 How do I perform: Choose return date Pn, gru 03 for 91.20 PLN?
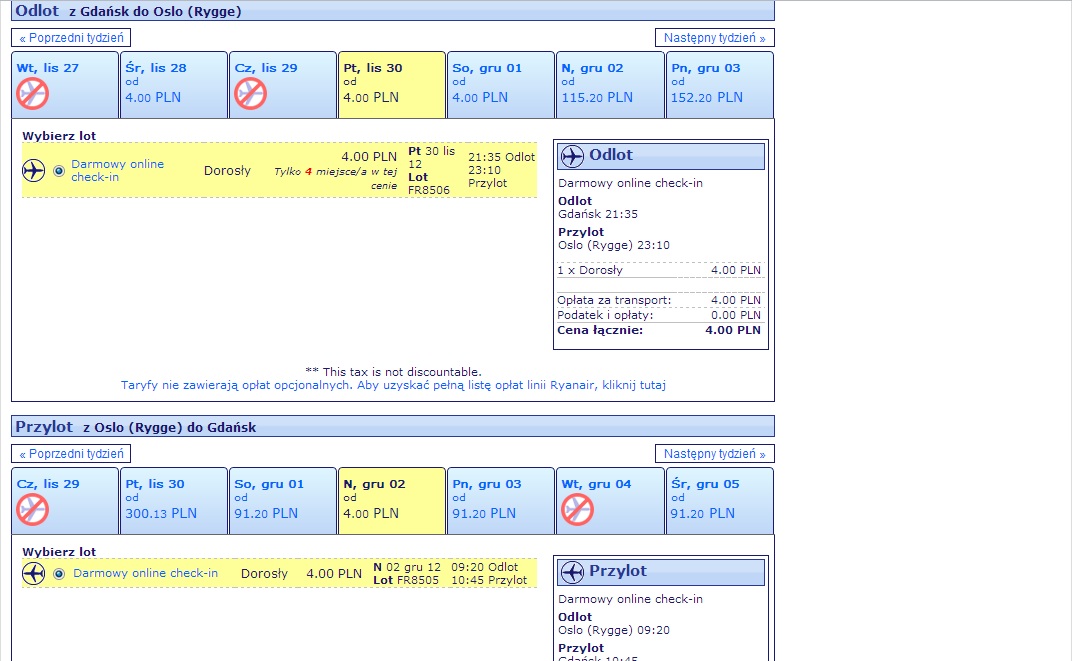501,501
